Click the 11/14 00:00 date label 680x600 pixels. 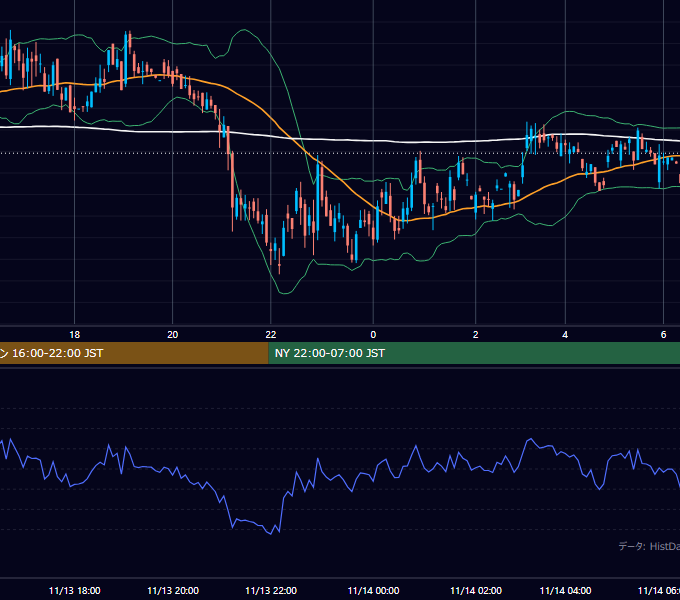tap(373, 590)
